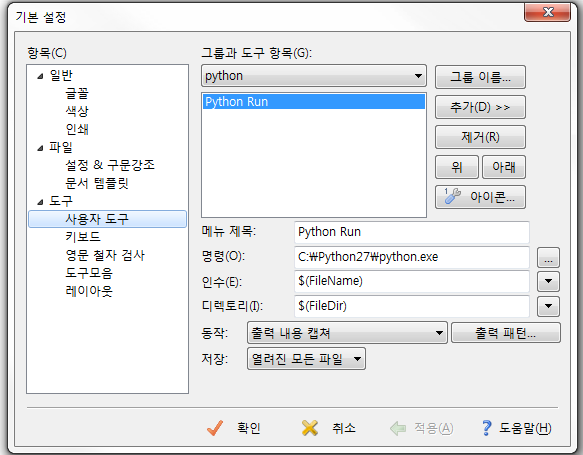Move tool up with 위 button
The height and width of the screenshot is (455, 583).
pos(457,167)
